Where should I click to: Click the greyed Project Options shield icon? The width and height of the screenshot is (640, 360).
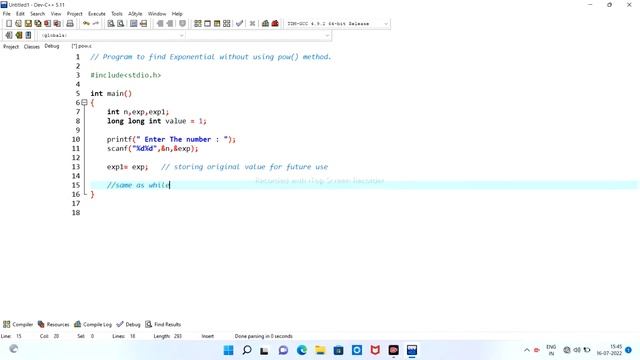pyautogui.click(x=182, y=24)
